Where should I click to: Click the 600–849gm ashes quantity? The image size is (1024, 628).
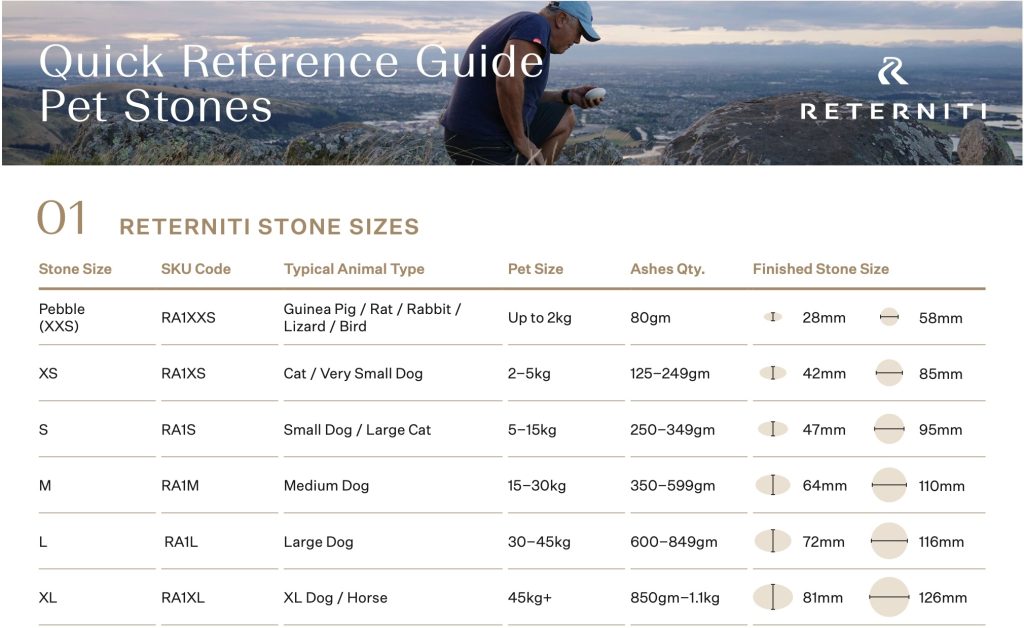point(674,542)
